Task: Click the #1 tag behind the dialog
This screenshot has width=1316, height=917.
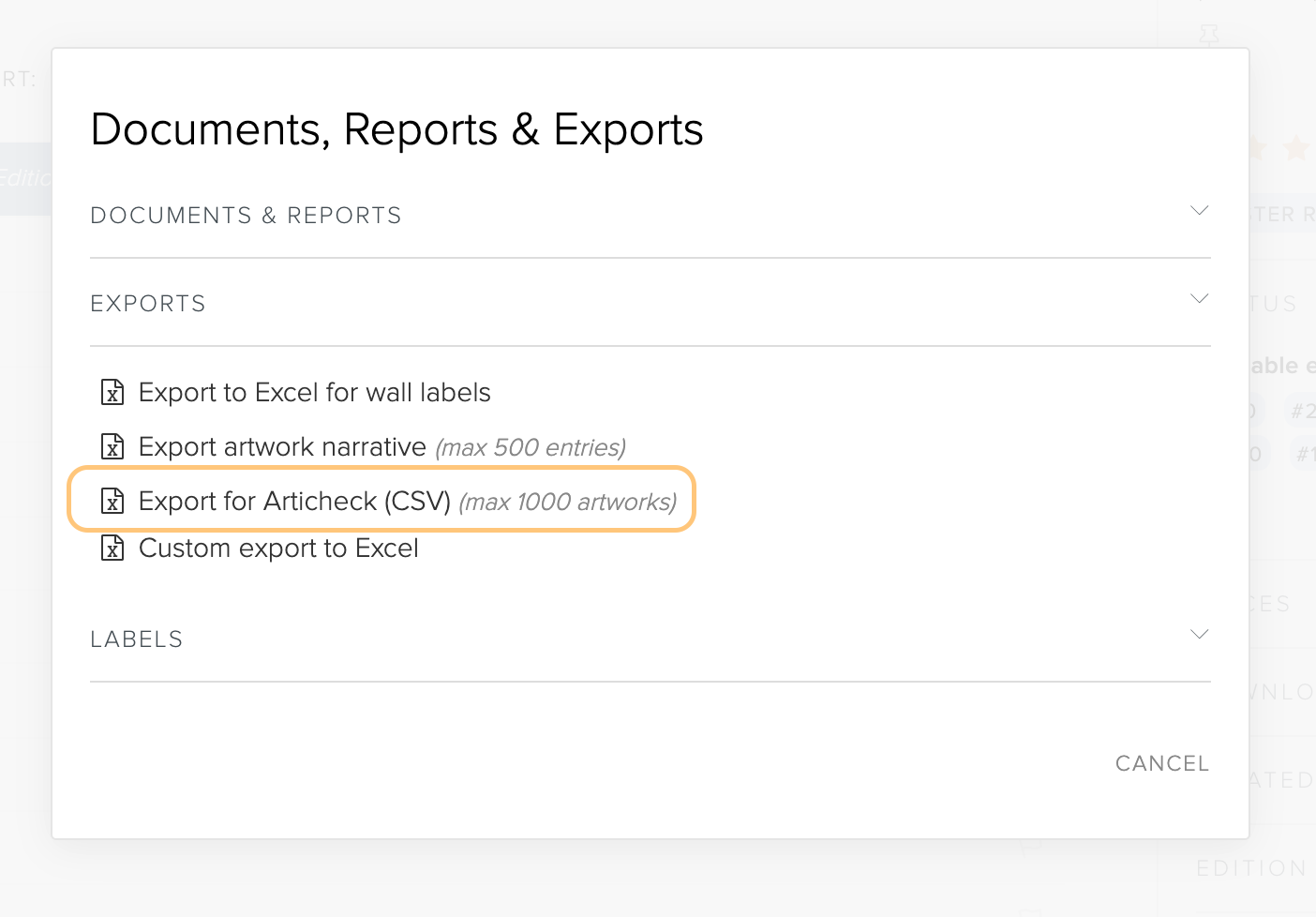Action: [x=1305, y=455]
